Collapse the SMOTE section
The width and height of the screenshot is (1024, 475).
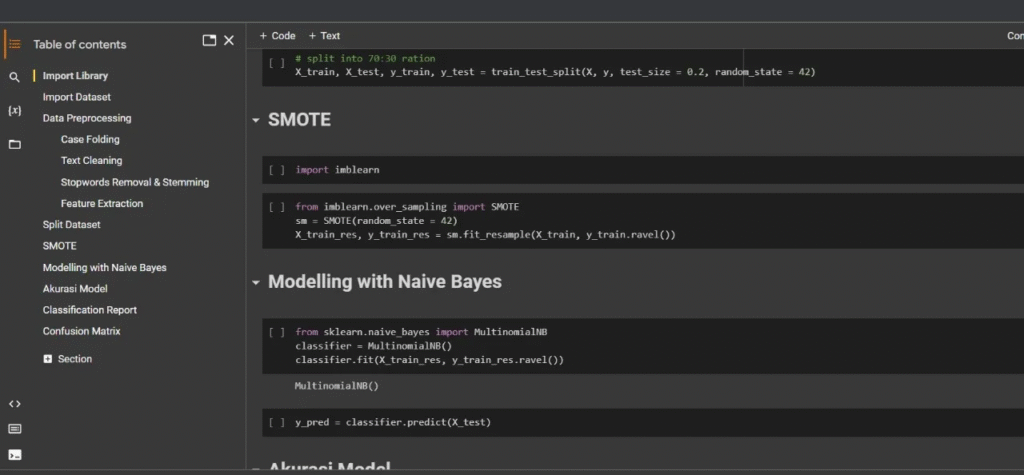256,120
